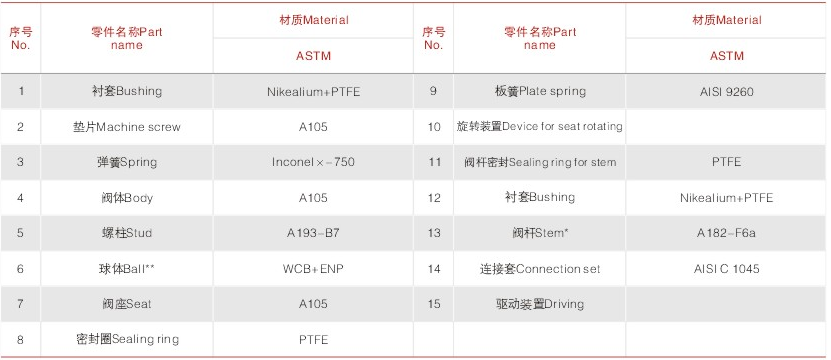Screen dimensions: 831x360
Task: Select the Sealing ring part name cell
Action: 127,339
